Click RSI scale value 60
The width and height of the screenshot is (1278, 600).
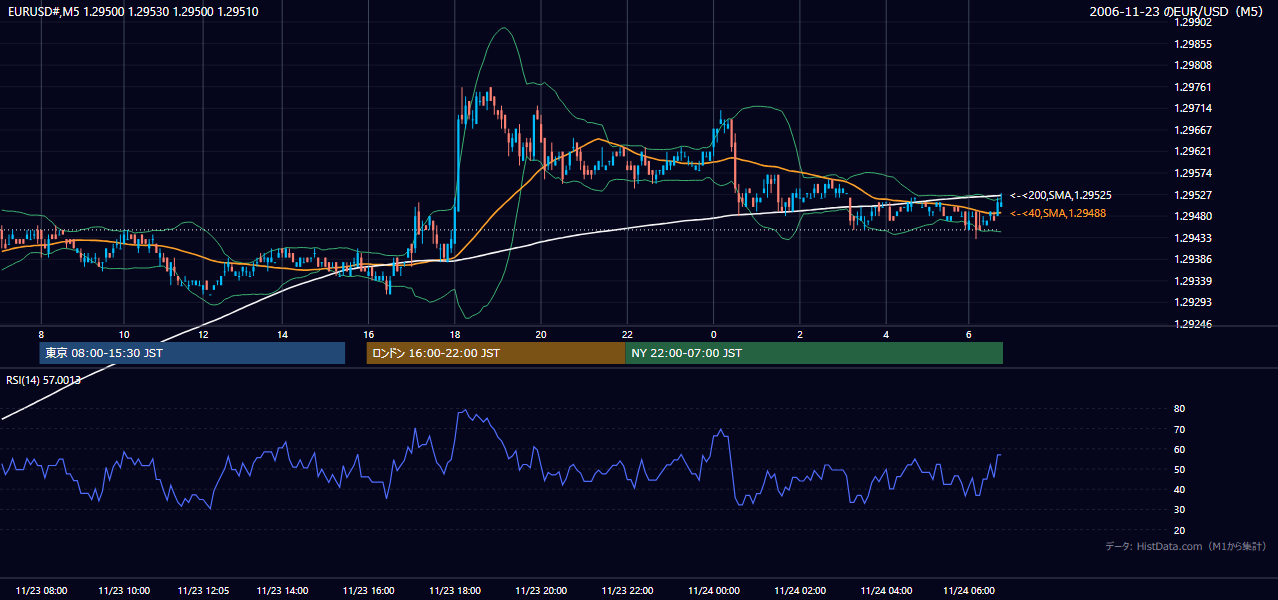point(1180,449)
